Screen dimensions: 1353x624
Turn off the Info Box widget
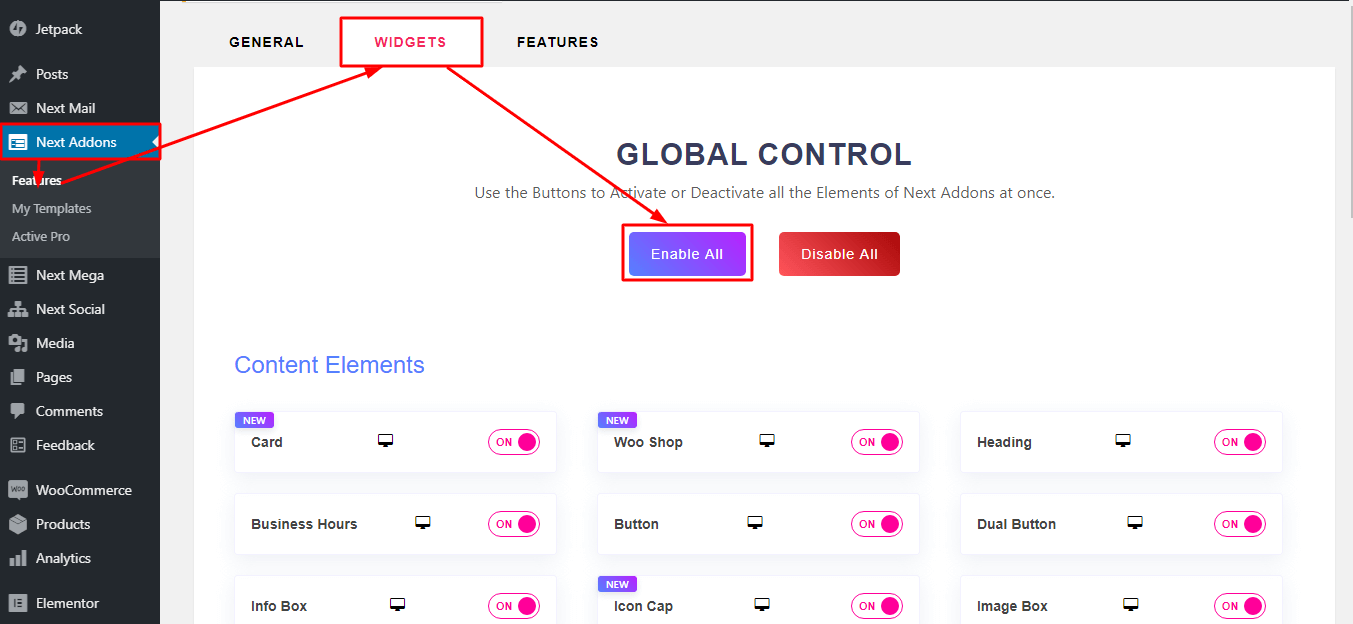(514, 606)
